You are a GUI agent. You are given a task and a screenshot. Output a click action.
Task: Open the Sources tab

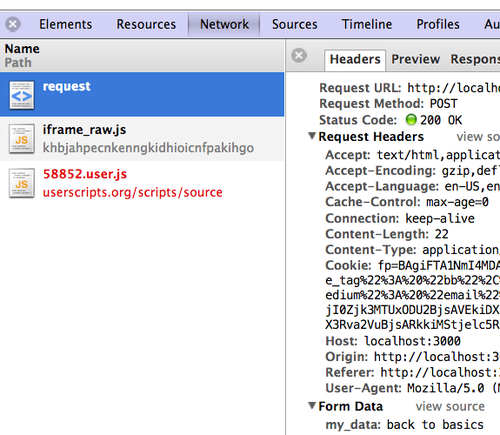[x=295, y=24]
